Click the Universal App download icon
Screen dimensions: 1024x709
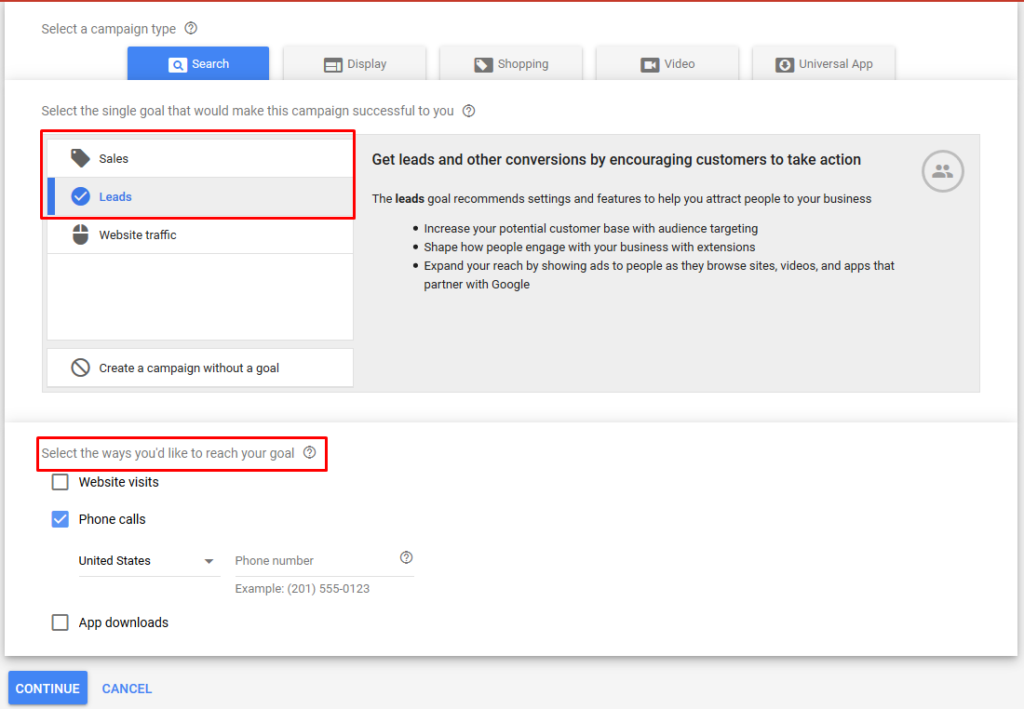pyautogui.click(x=784, y=65)
